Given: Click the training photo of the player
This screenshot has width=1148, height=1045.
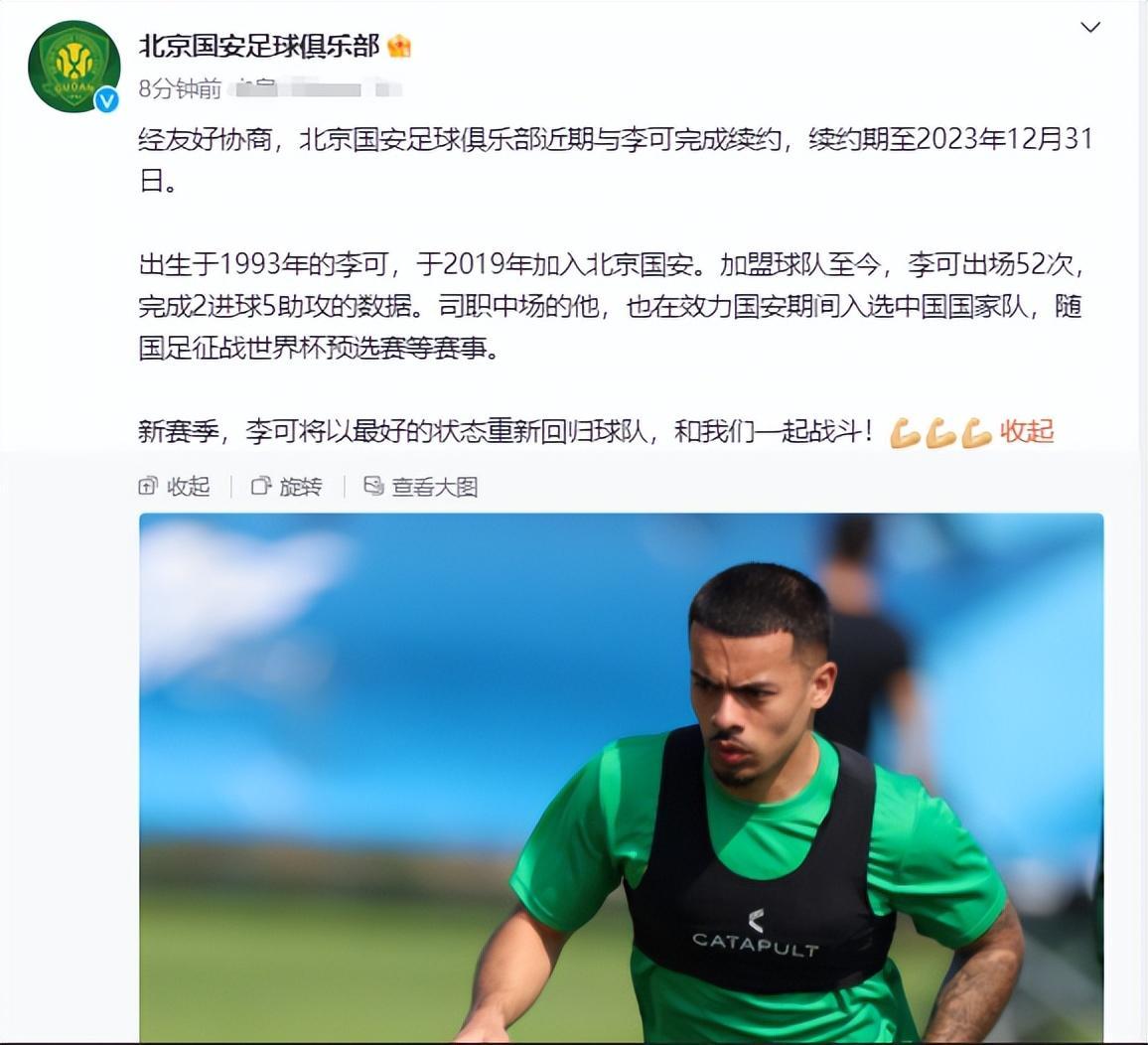Looking at the screenshot, I should 621,778.
